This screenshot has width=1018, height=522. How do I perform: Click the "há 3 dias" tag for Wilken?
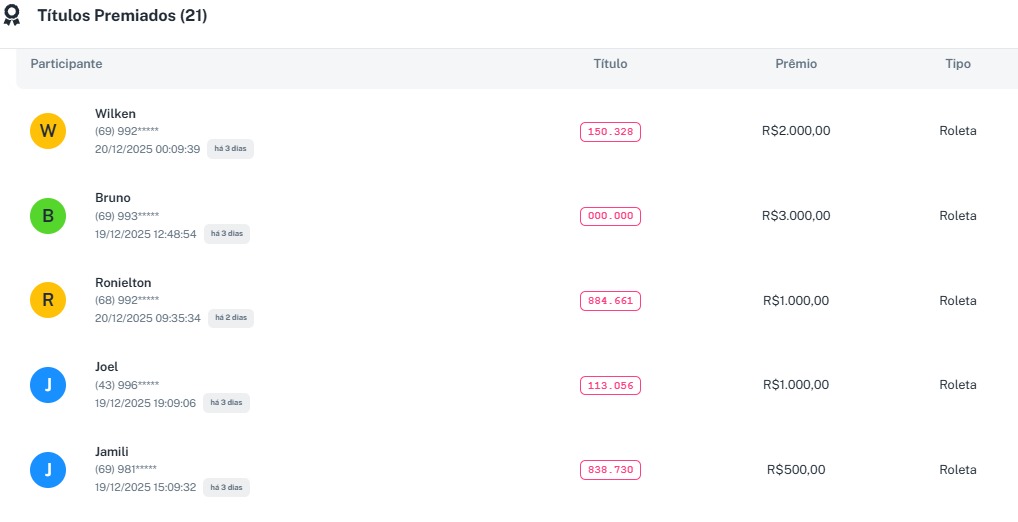pos(231,149)
